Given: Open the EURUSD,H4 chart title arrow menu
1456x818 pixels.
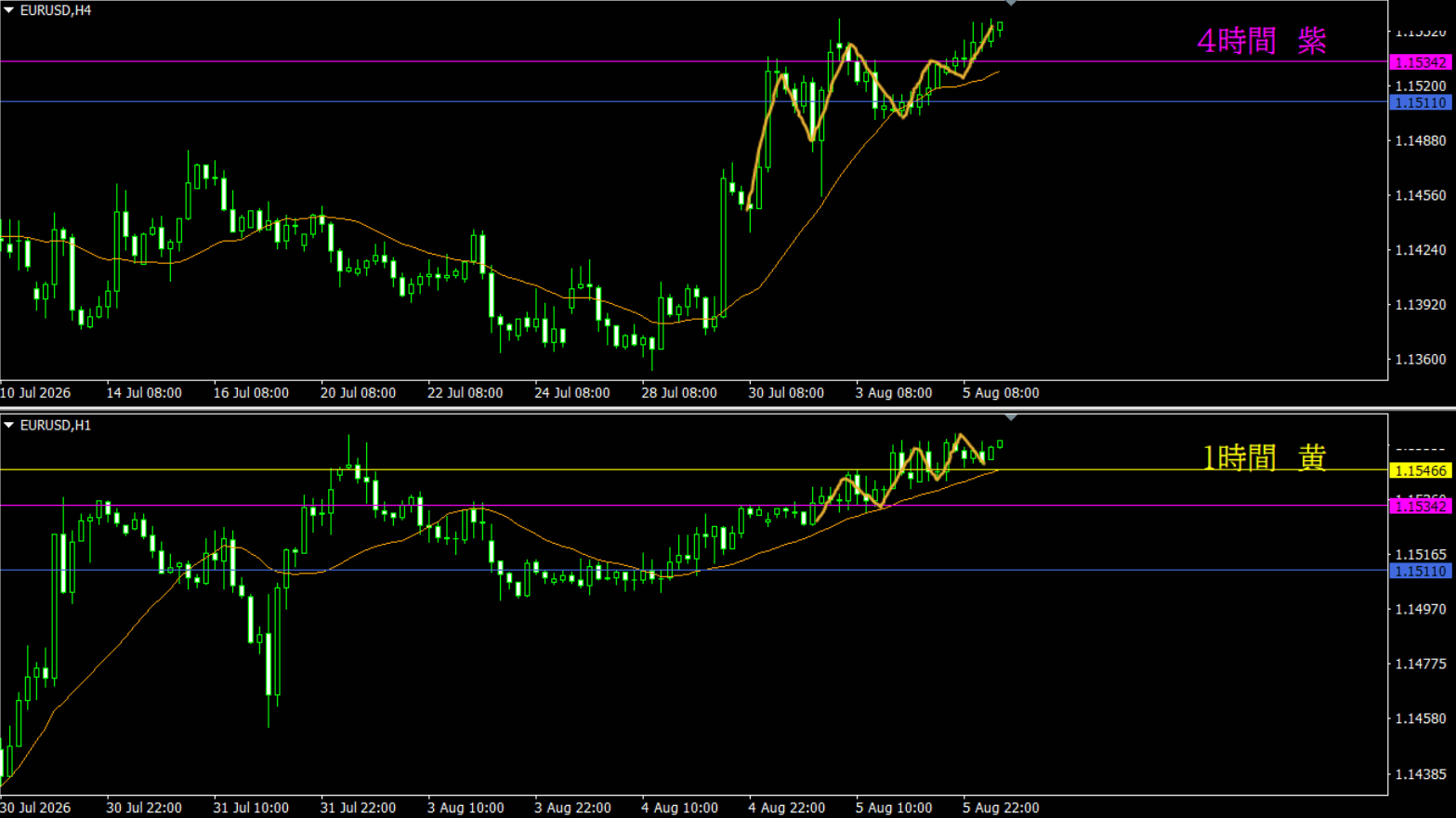Looking at the screenshot, I should (8, 10).
